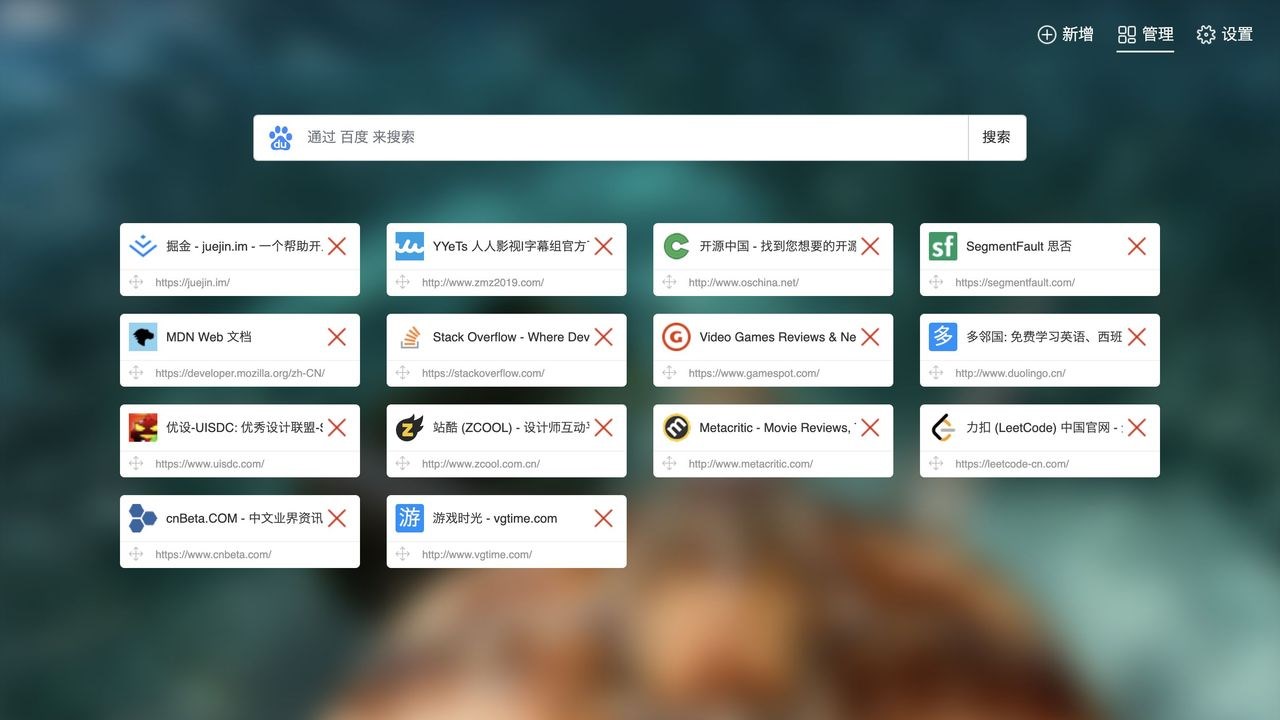
Task: Click the MDN Web 文档 title text
Action: pos(209,337)
